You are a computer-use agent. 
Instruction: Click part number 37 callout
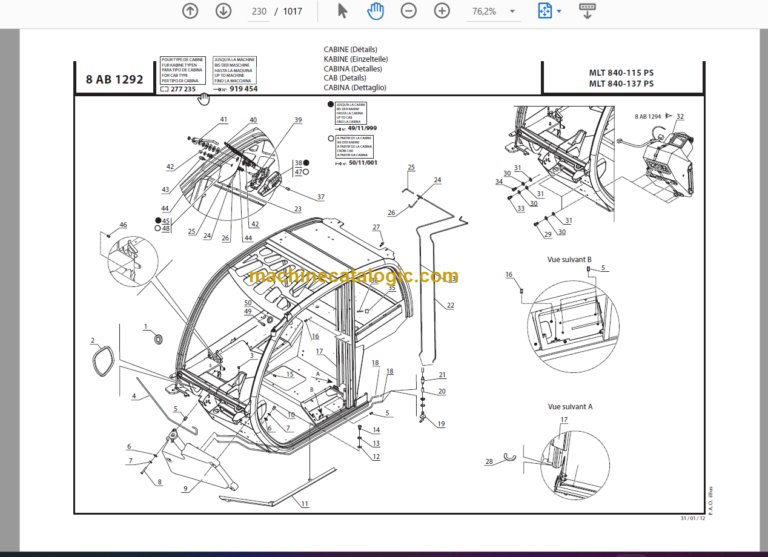[320, 197]
